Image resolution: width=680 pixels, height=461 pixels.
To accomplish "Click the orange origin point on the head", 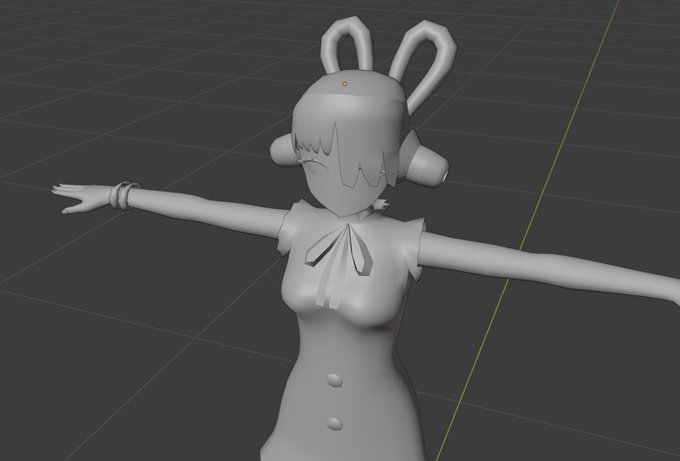I will 345,84.
